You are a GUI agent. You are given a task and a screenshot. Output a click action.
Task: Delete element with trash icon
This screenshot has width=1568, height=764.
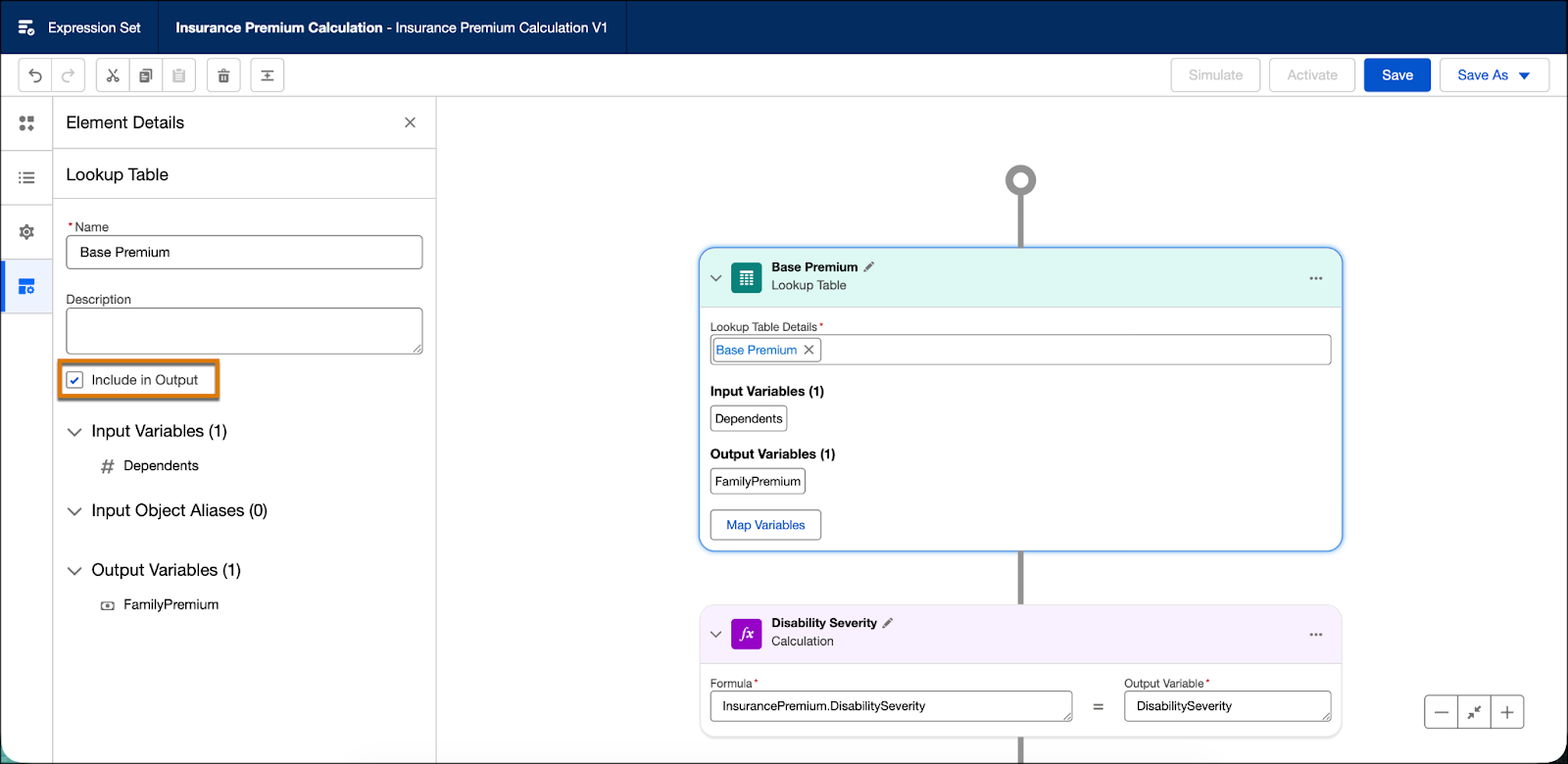(x=223, y=75)
